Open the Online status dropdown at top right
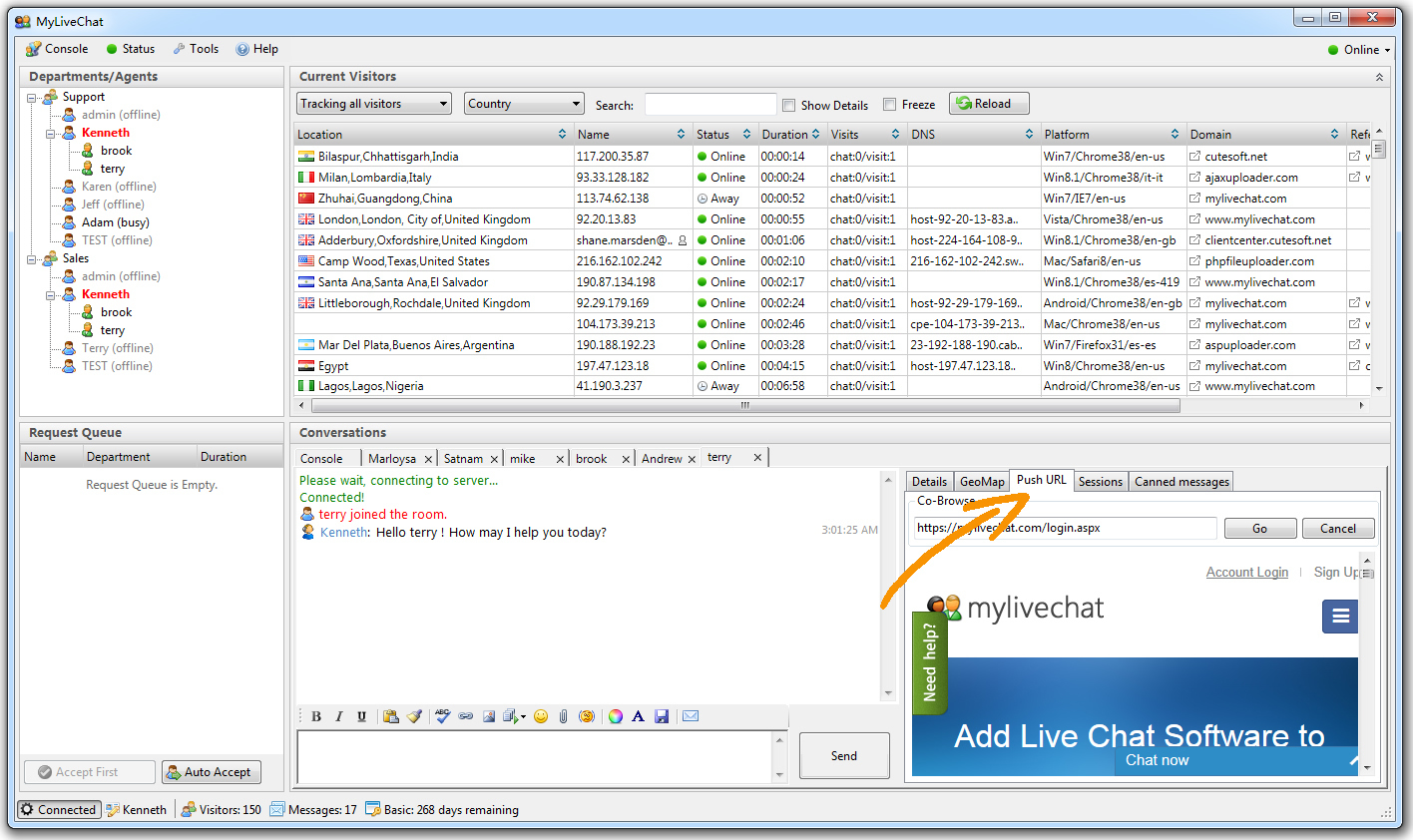Screen dimensions: 1413x840 point(1359,50)
